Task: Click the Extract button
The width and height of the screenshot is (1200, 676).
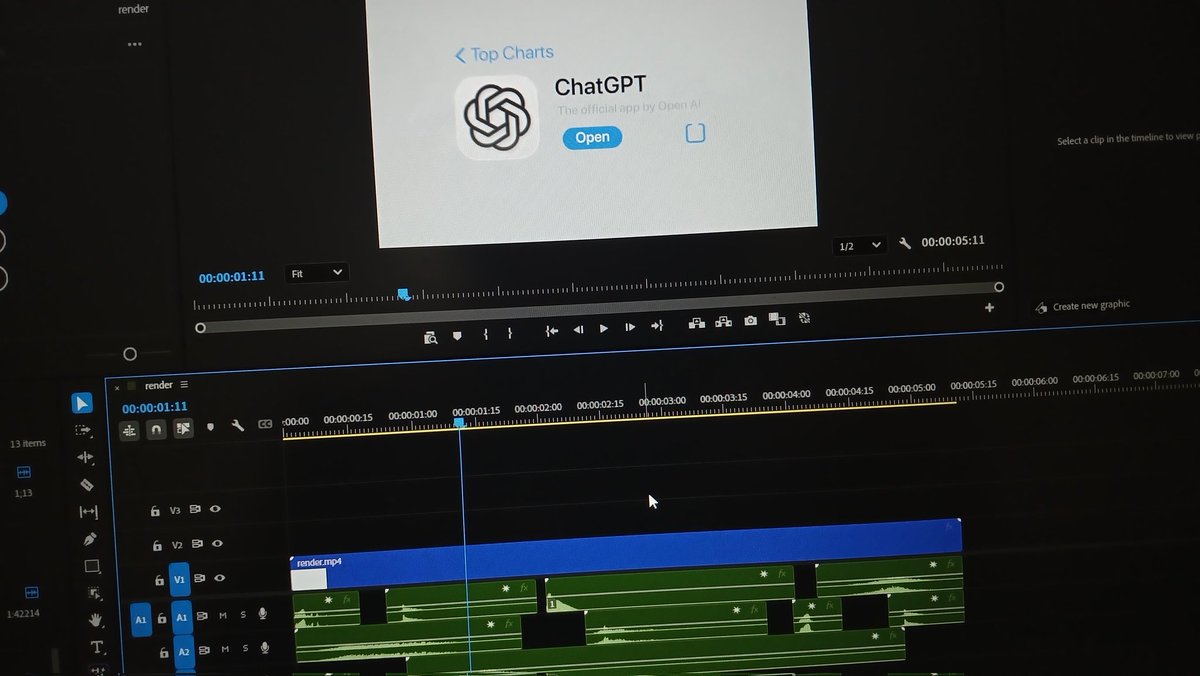Action: coord(724,322)
